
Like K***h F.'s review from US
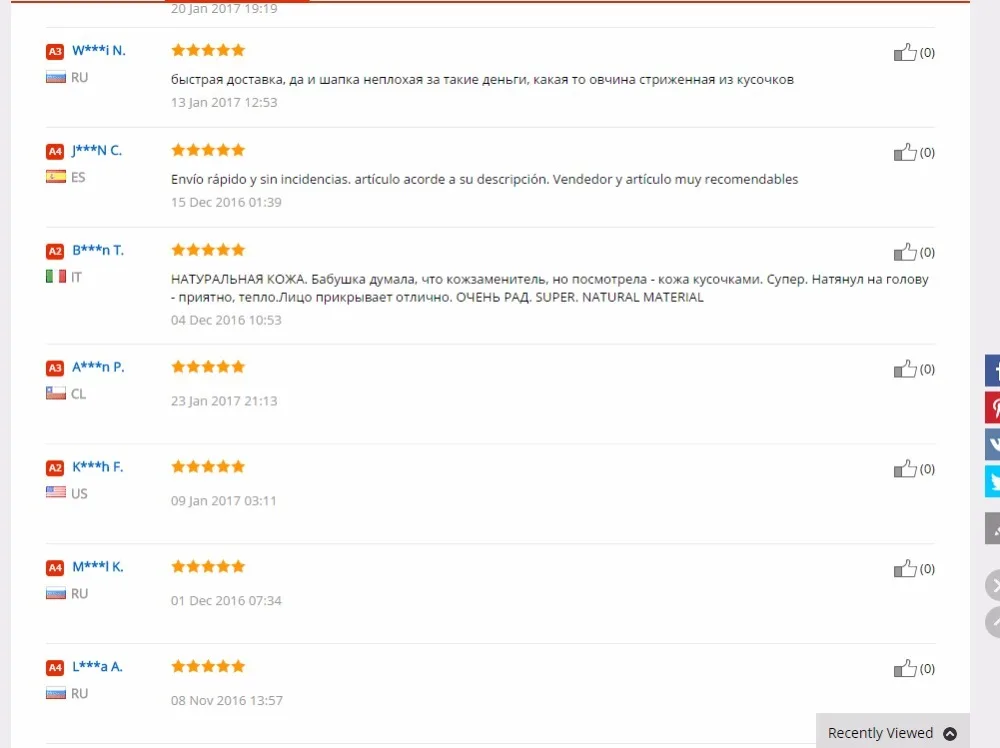click(x=904, y=469)
